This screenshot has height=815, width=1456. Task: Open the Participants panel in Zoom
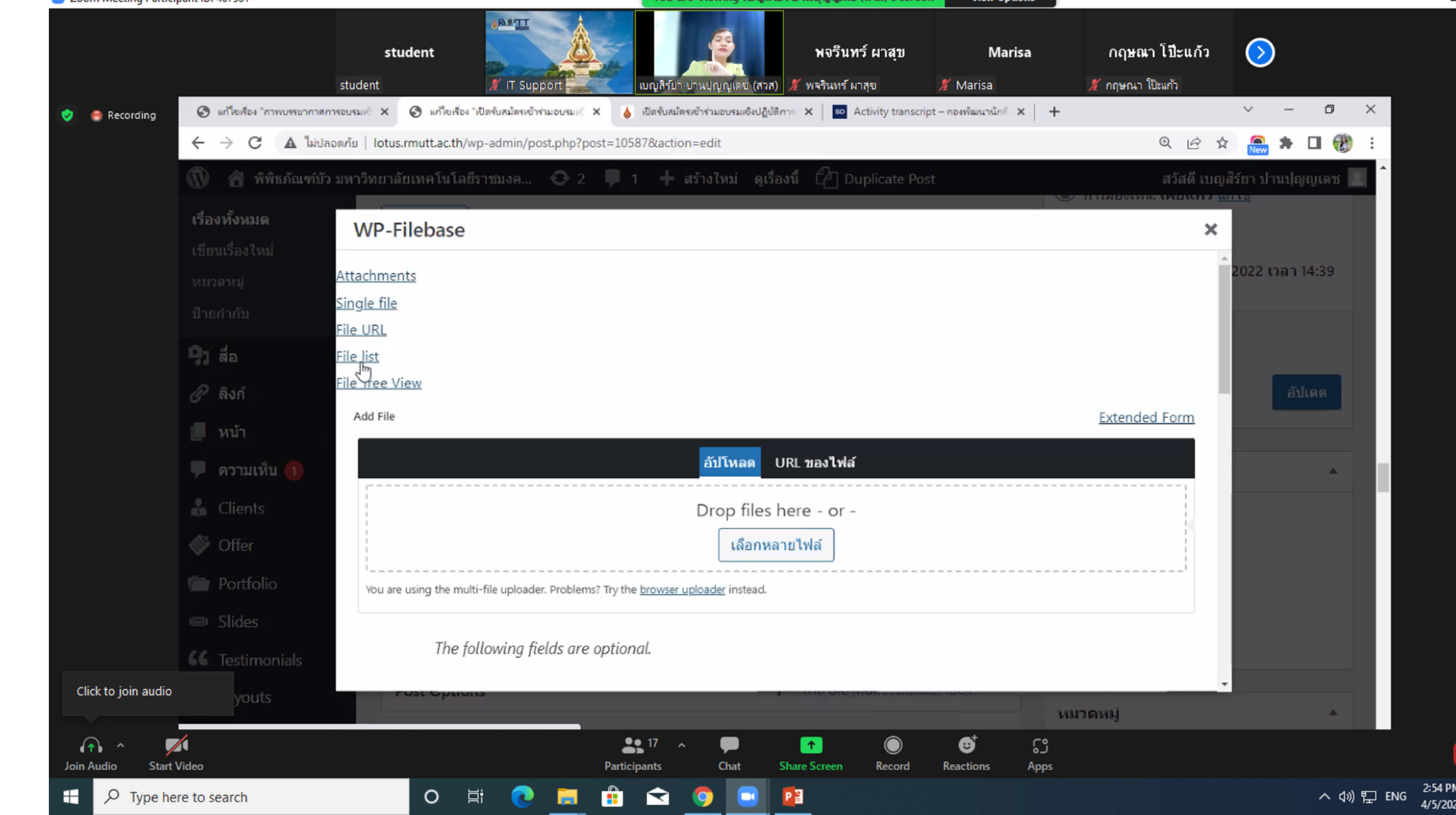[632, 754]
